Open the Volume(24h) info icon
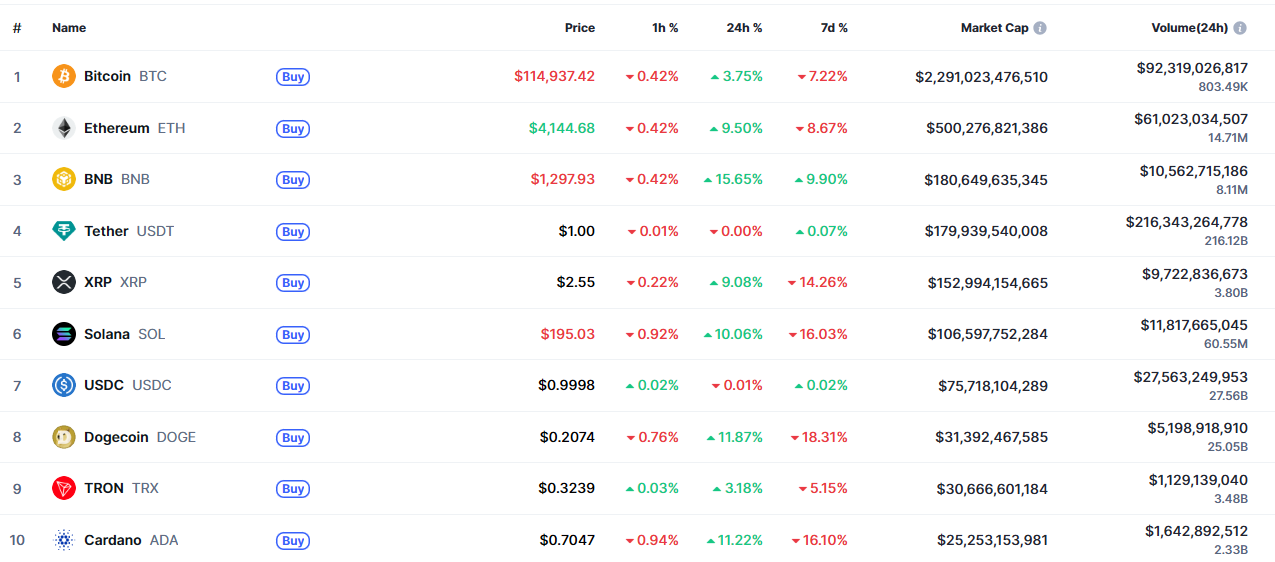 tap(1240, 28)
